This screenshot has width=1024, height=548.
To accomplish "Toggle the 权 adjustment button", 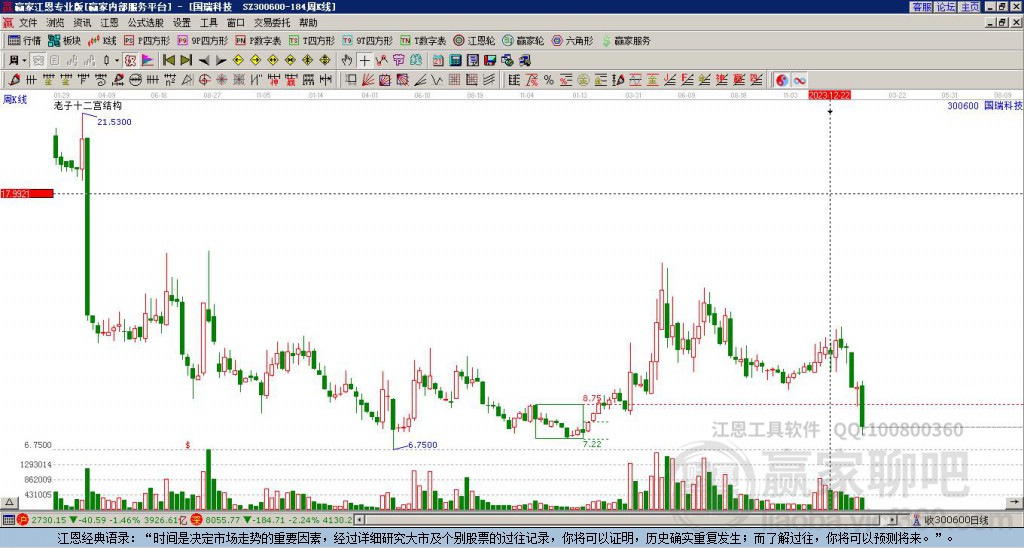I will point(130,61).
